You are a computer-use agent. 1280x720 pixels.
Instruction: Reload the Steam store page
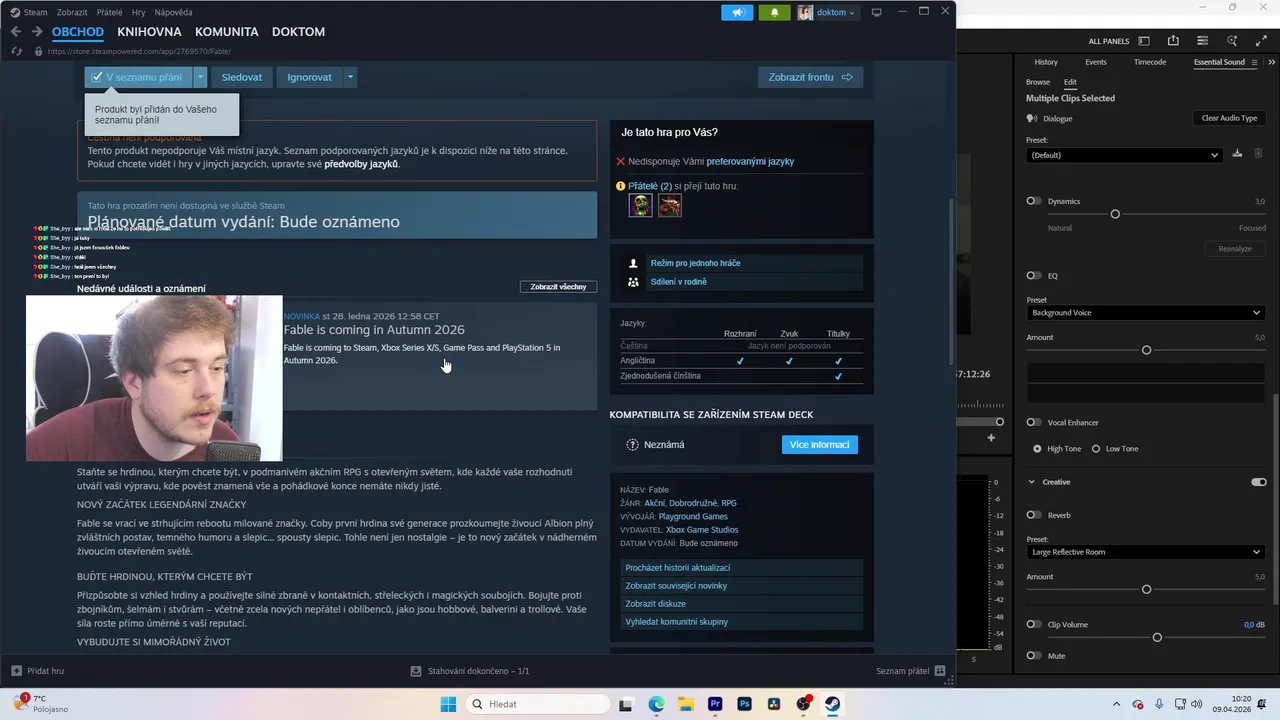point(17,51)
